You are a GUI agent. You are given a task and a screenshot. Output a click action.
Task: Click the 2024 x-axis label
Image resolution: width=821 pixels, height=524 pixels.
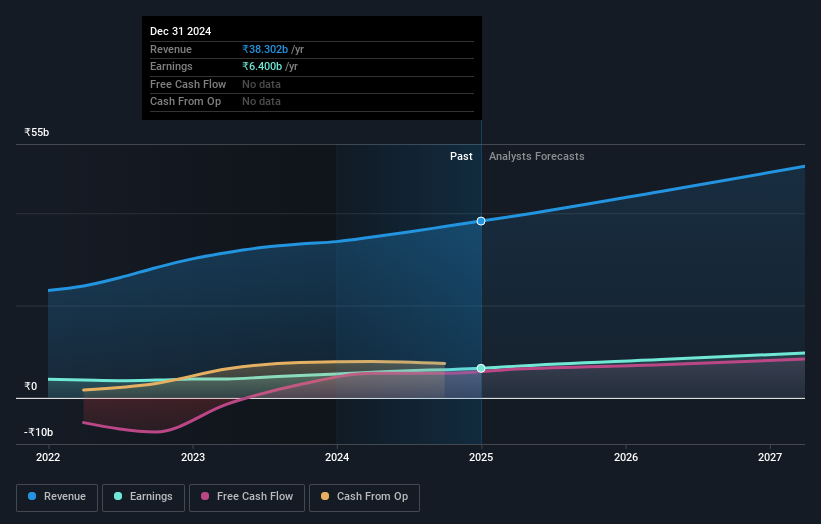coord(337,457)
